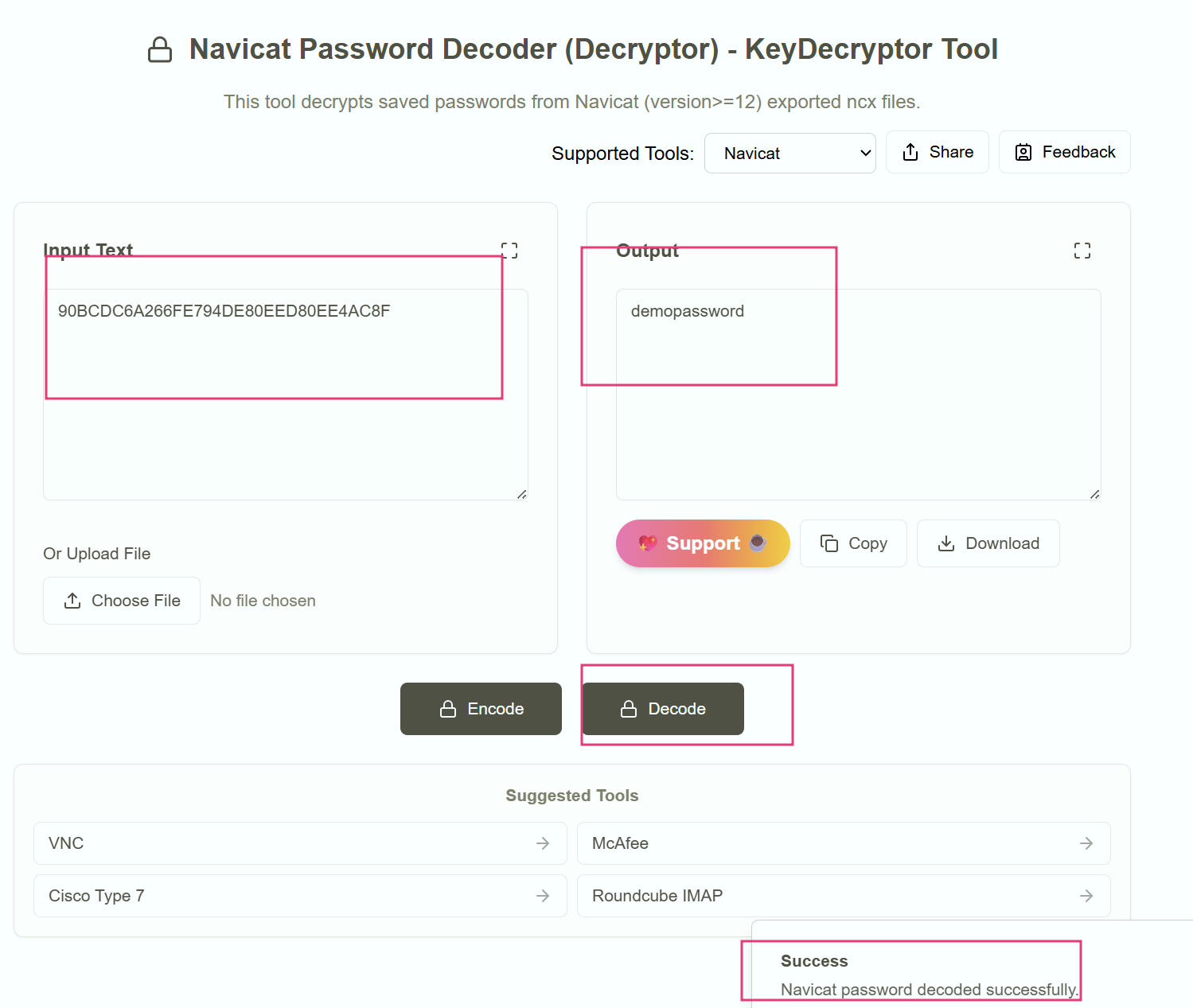This screenshot has height=1008, width=1193.
Task: Select Navicat from the tools selector
Action: click(789, 153)
